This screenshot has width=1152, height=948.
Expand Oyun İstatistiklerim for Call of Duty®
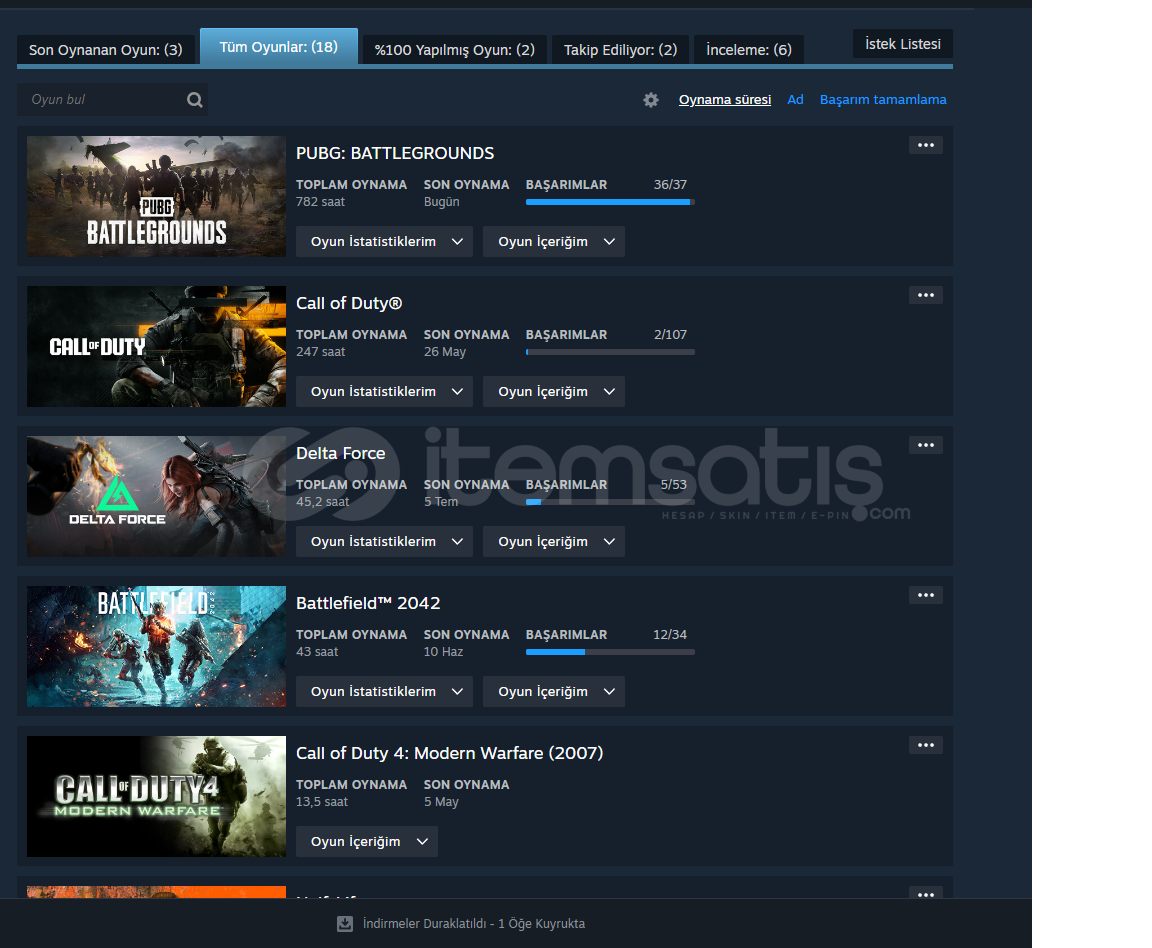click(x=384, y=392)
